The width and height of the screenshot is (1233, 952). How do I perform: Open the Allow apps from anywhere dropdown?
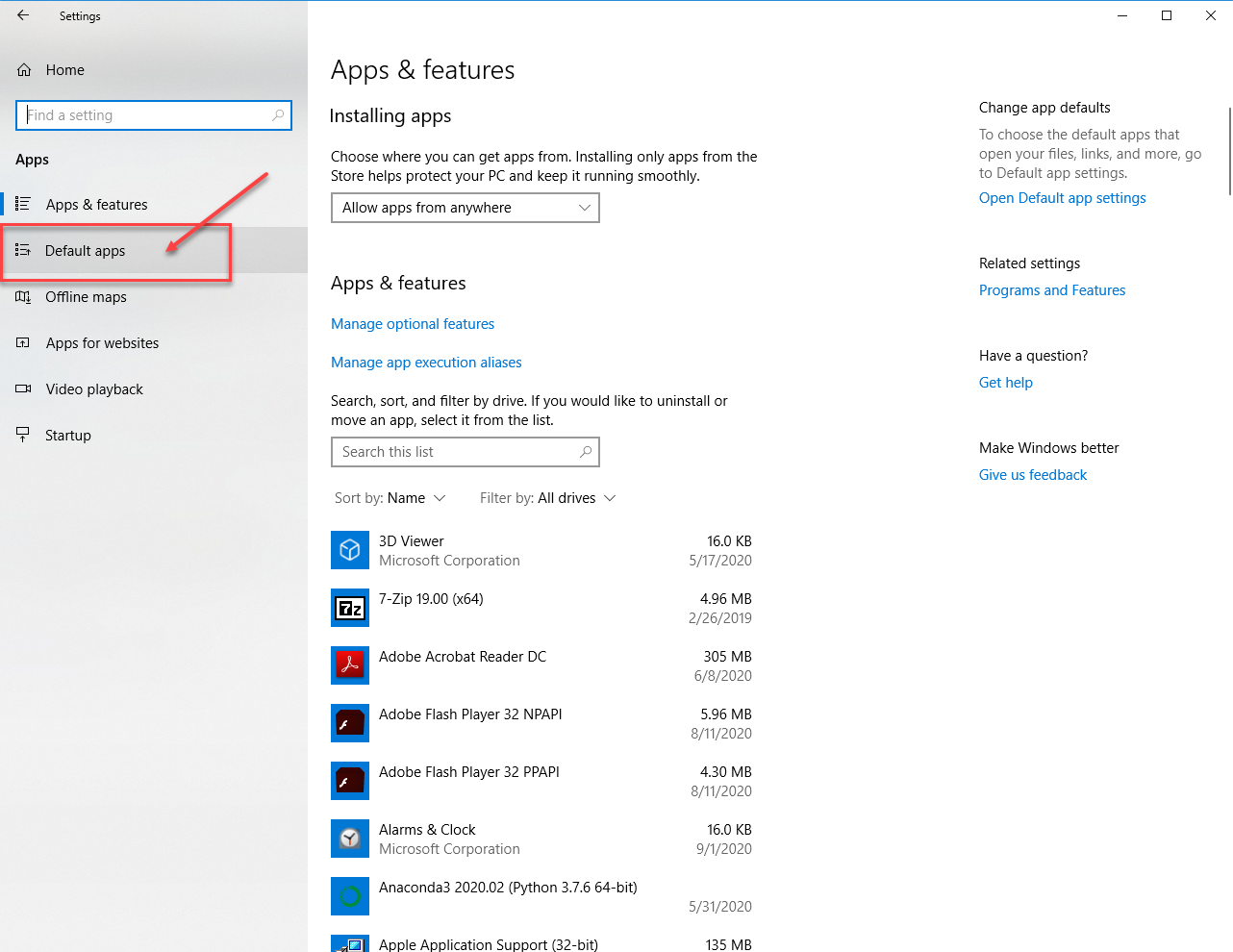(466, 208)
